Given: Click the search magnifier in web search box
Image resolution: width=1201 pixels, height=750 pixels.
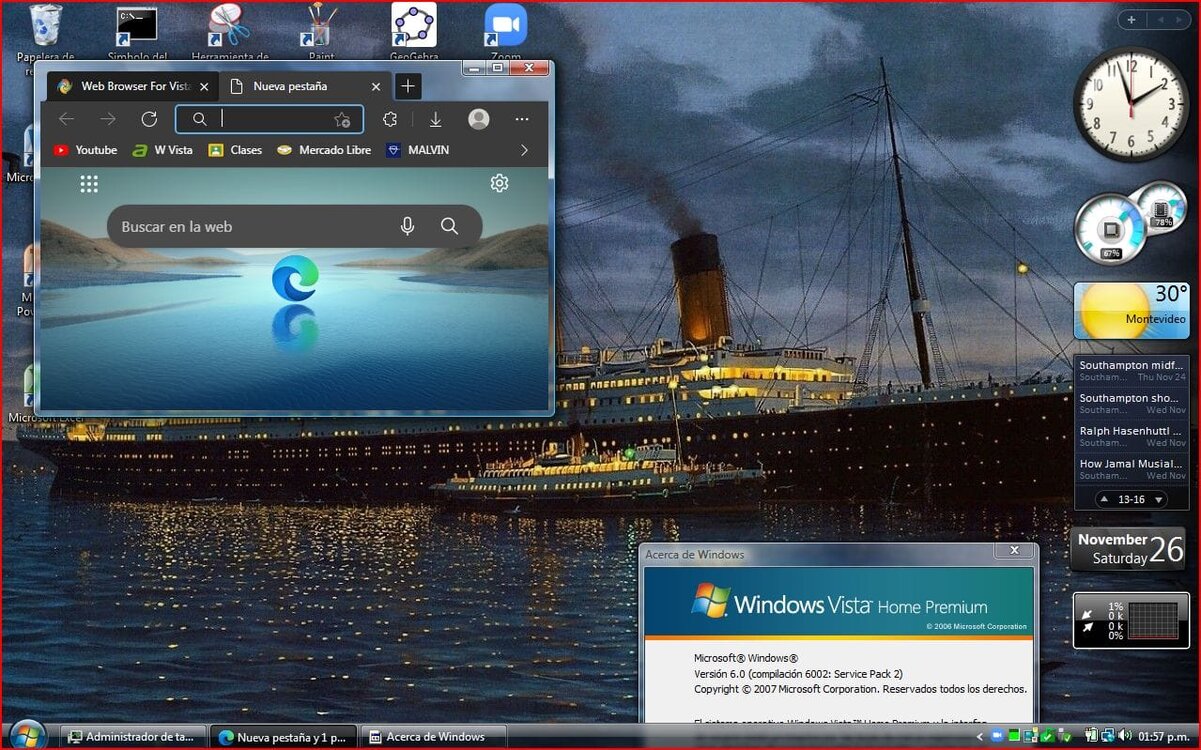Looking at the screenshot, I should [449, 226].
